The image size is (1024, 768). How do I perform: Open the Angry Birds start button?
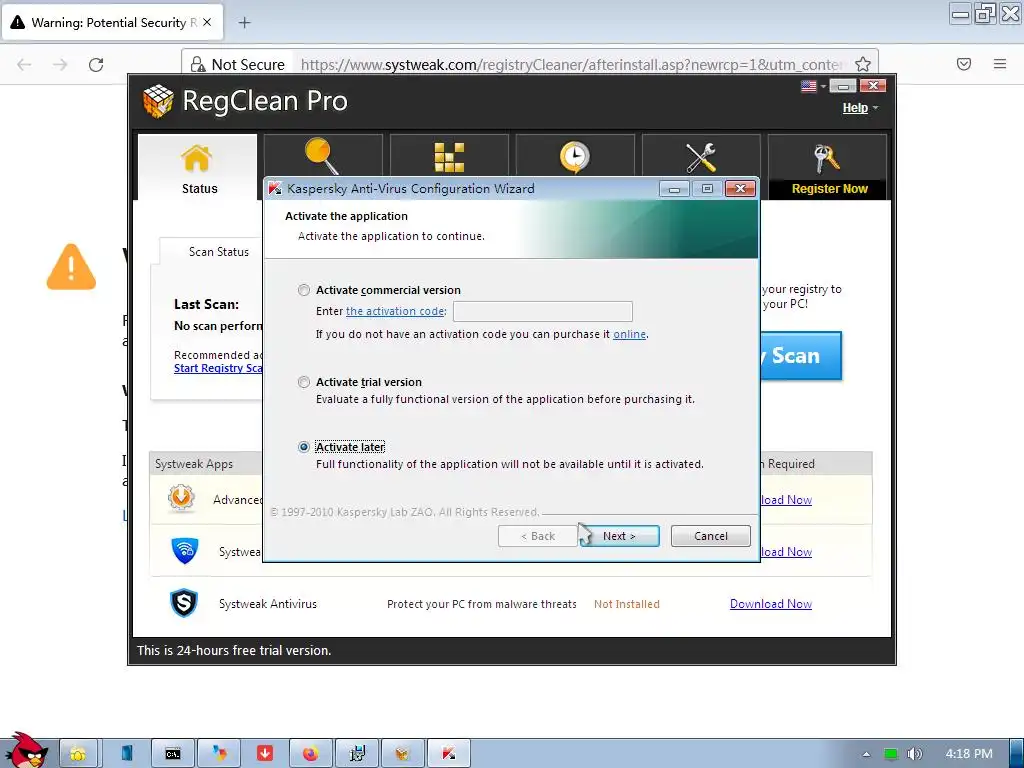coord(26,750)
